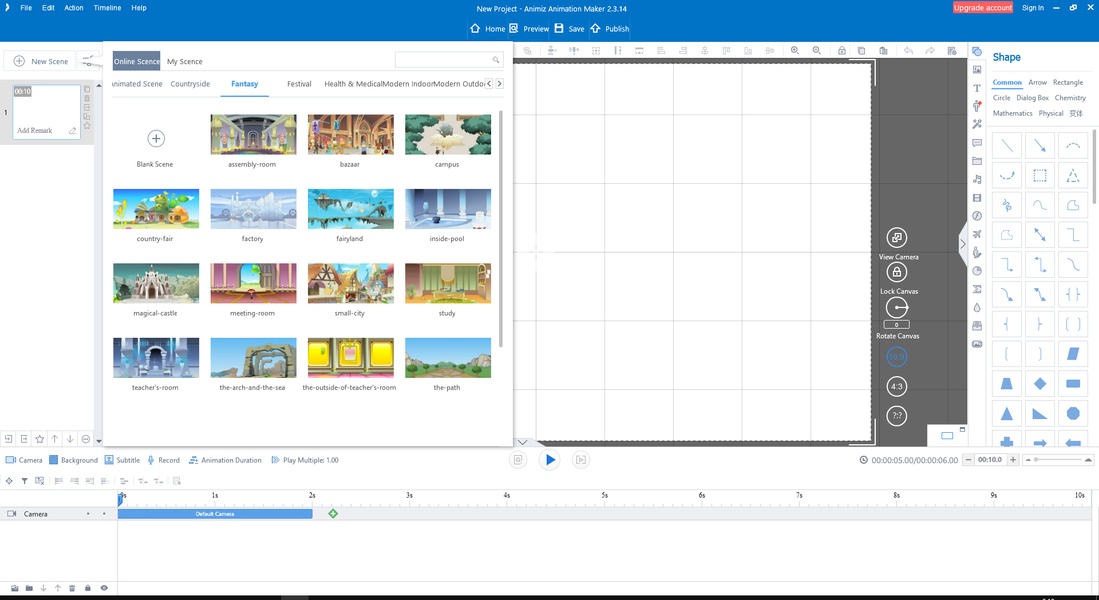The height and width of the screenshot is (600, 1099).
Task: Switch to the My Scence tab
Action: pyautogui.click(x=184, y=62)
